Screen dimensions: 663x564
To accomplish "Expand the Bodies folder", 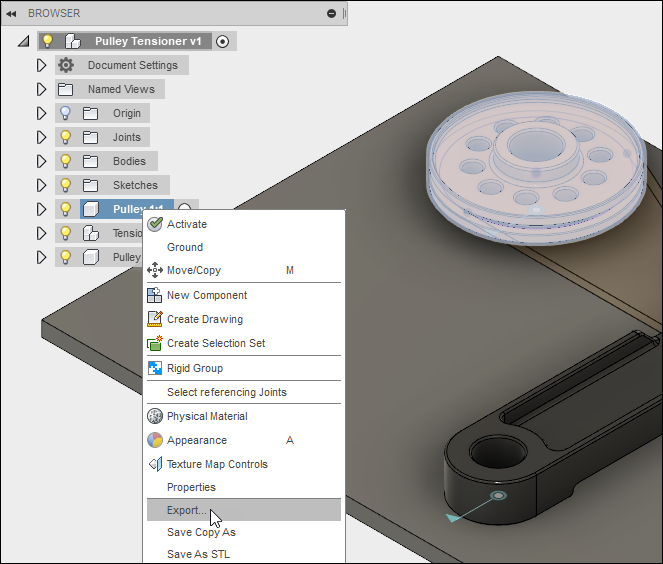I will [x=41, y=161].
